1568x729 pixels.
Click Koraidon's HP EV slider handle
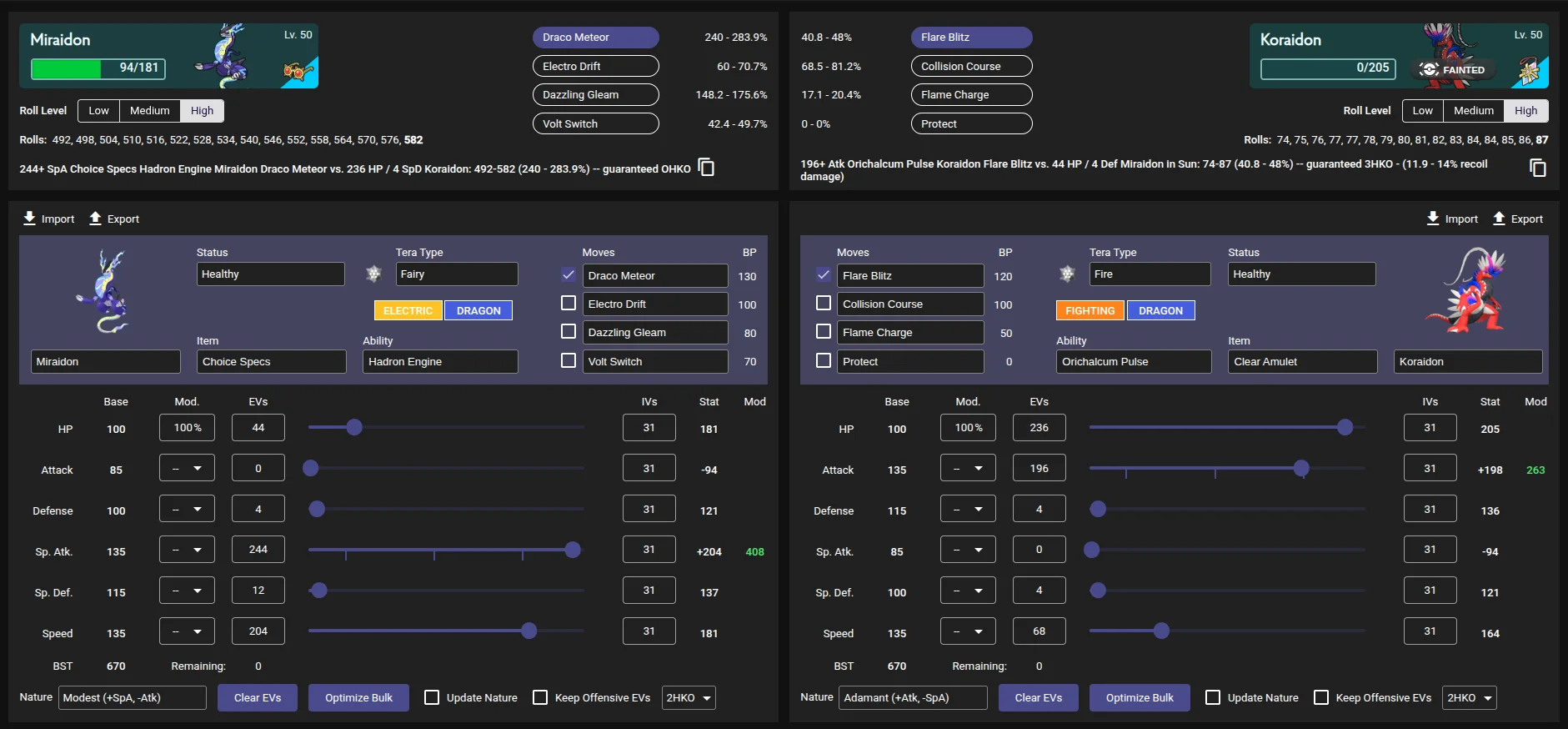point(1345,427)
